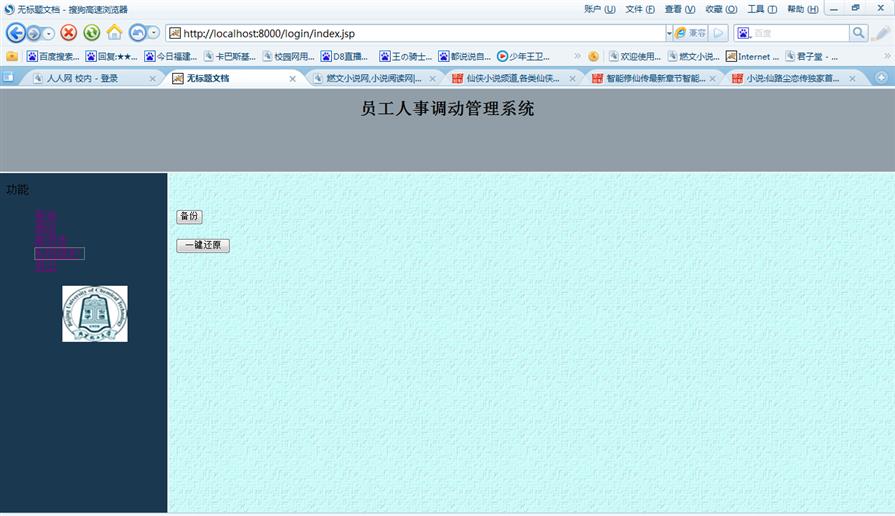Expand the far-right bookmarks overflow chevron

coord(887,56)
